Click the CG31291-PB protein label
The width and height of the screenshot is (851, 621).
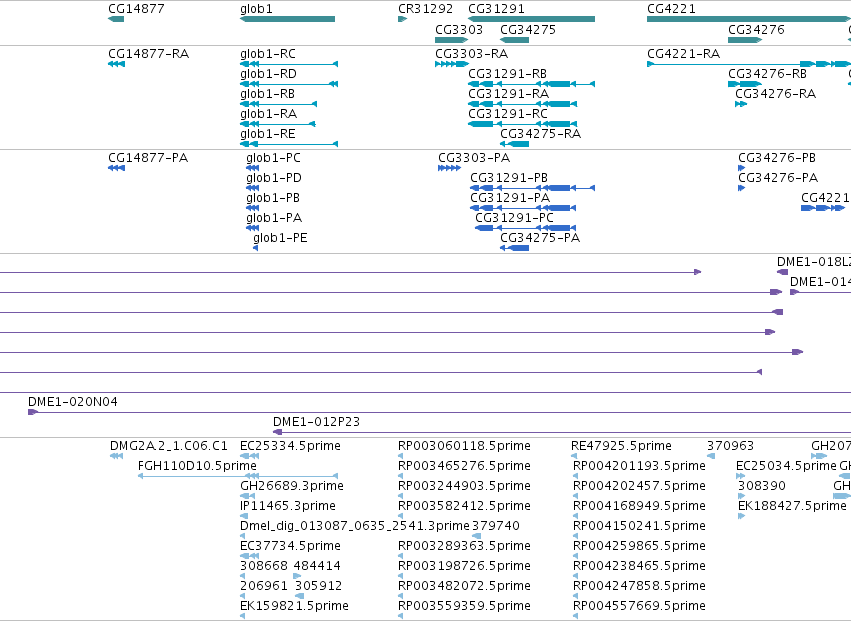(509, 178)
